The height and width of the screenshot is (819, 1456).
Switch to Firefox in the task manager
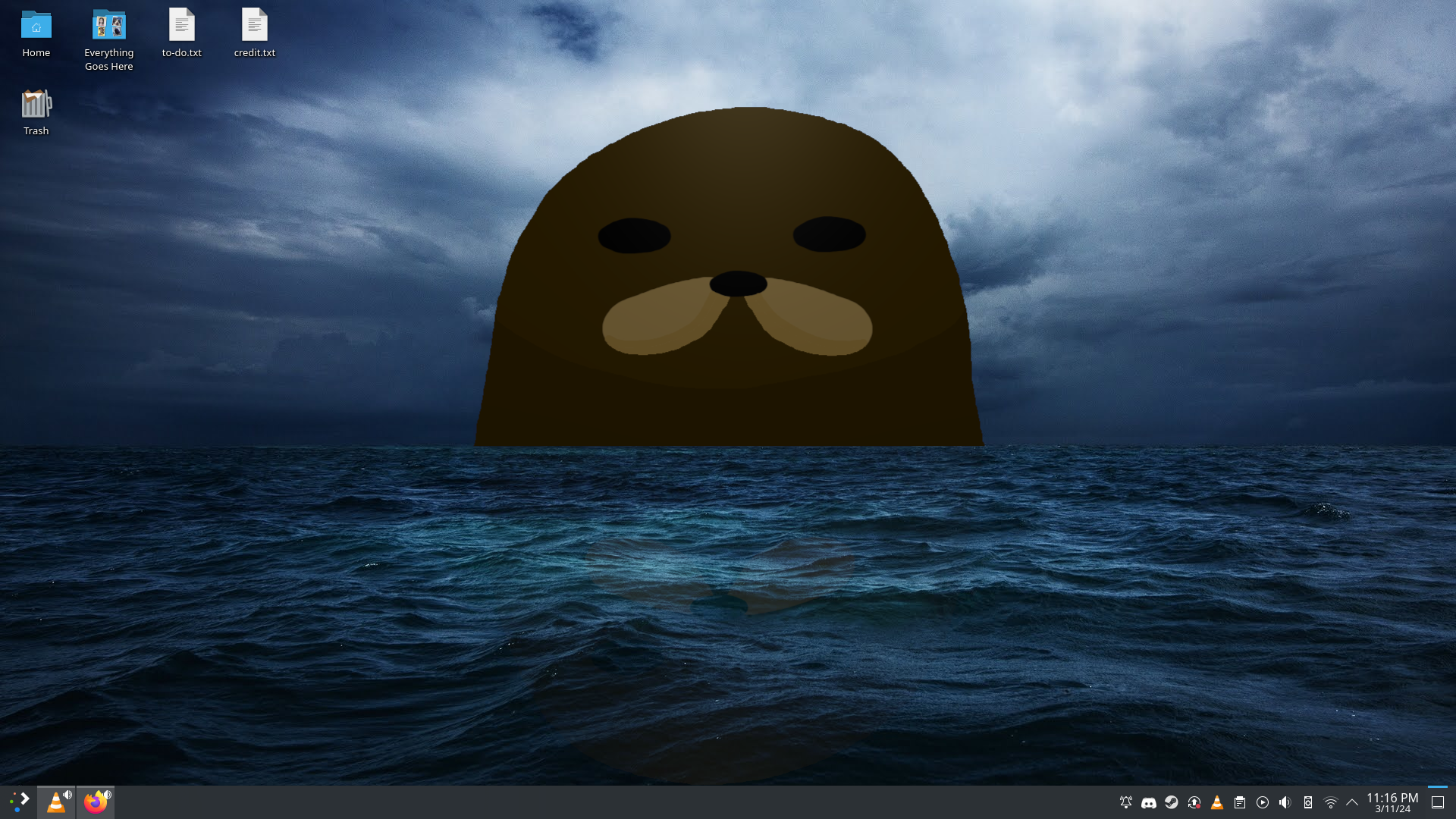pyautogui.click(x=94, y=802)
